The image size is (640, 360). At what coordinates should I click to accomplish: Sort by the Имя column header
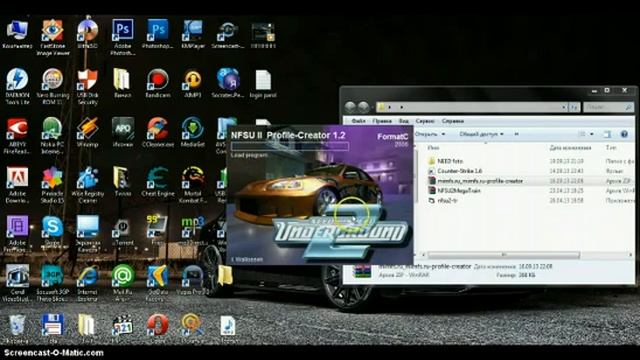[x=433, y=148]
